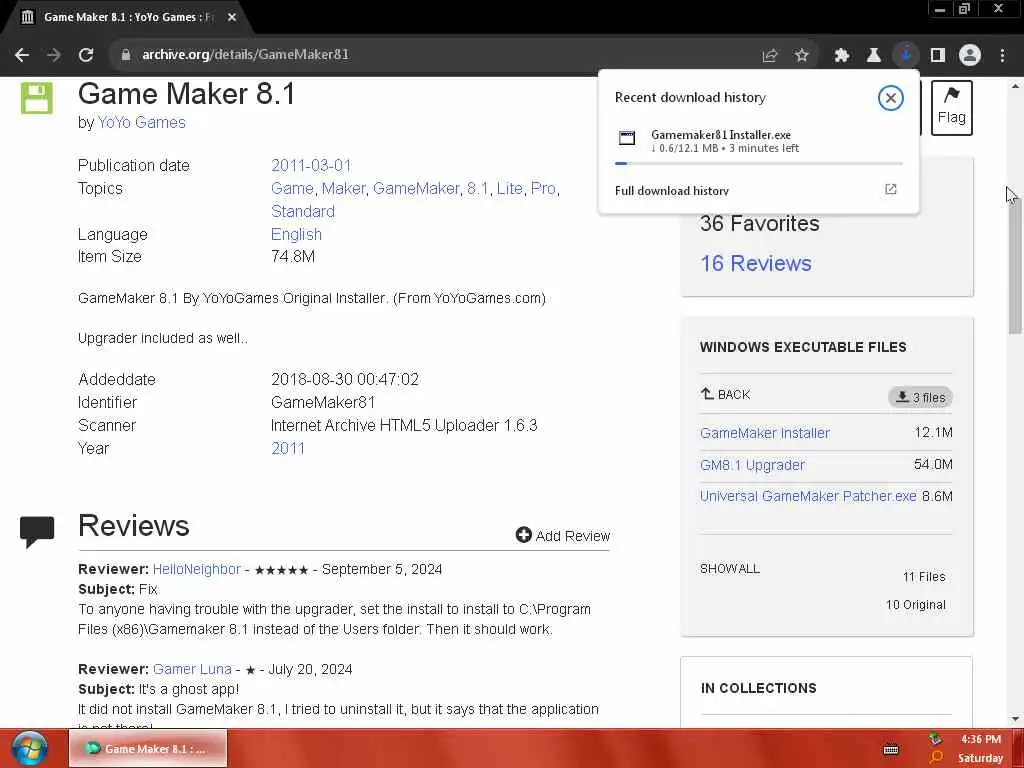1024x768 pixels.
Task: Go back using the browser back arrow
Action: click(x=22, y=55)
